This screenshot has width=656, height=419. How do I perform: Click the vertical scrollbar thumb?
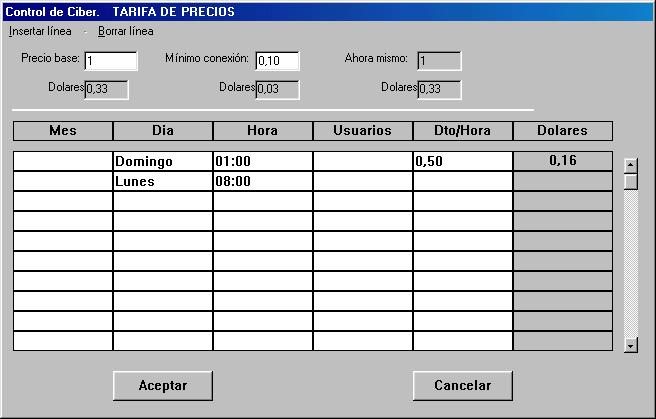point(630,182)
